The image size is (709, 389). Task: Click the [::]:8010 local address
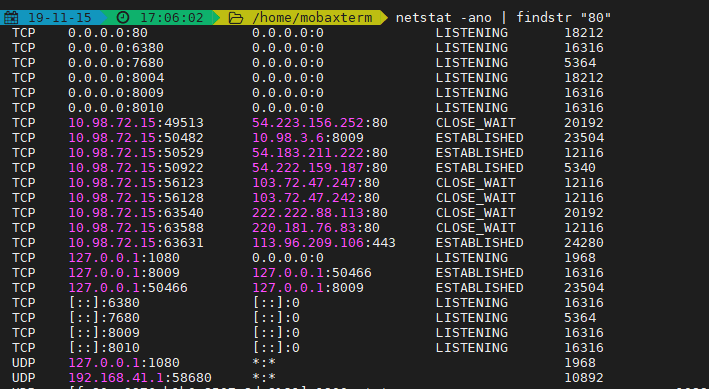click(x=104, y=347)
